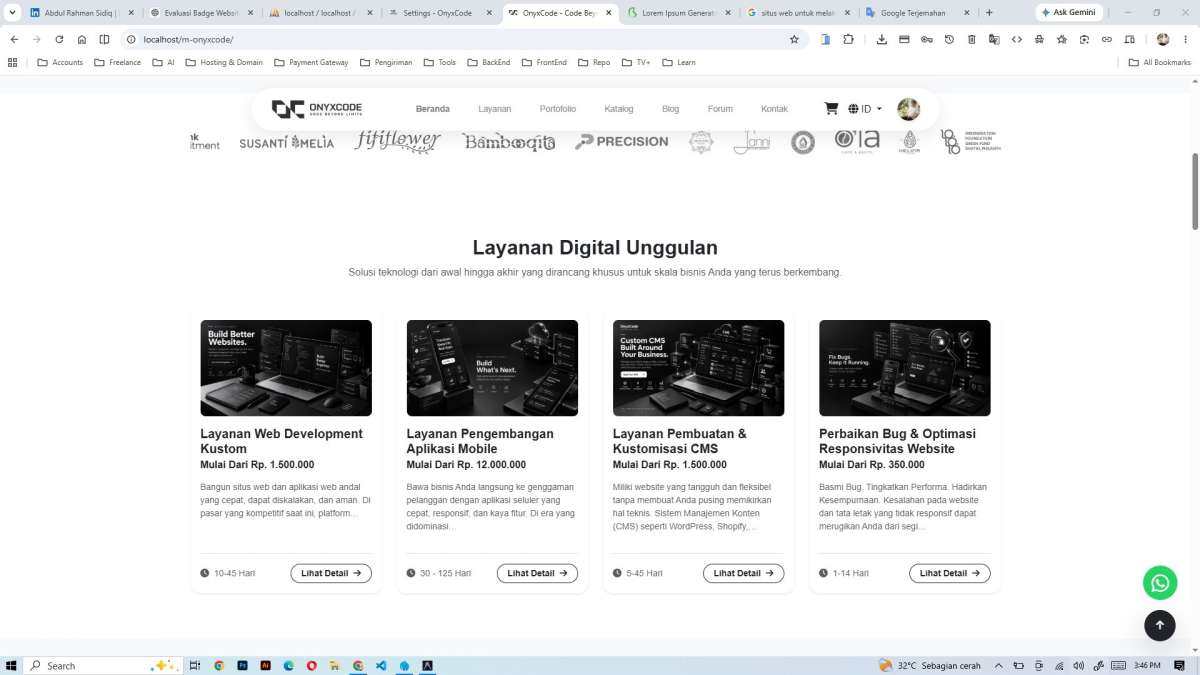Click the OnyxCode logo in navbar

click(x=317, y=109)
